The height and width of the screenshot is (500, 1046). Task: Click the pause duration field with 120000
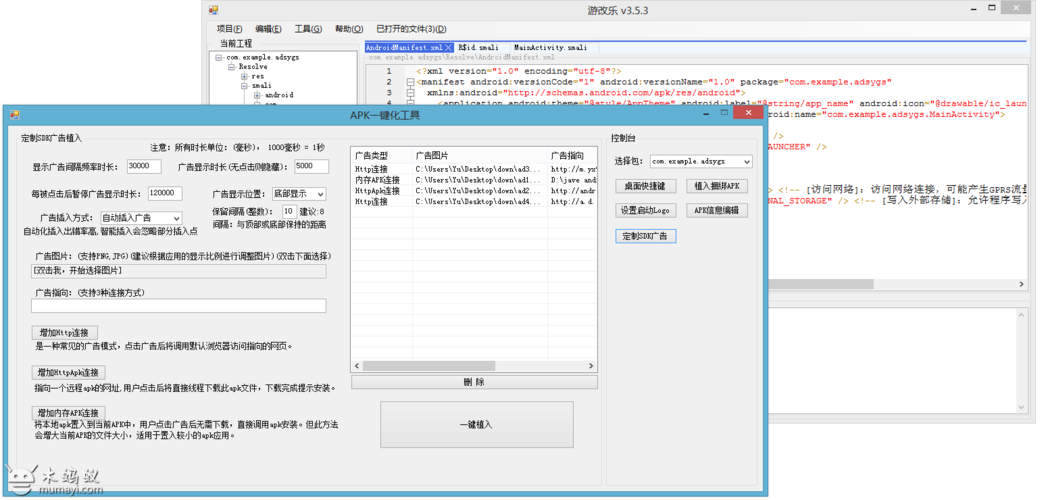click(x=165, y=193)
